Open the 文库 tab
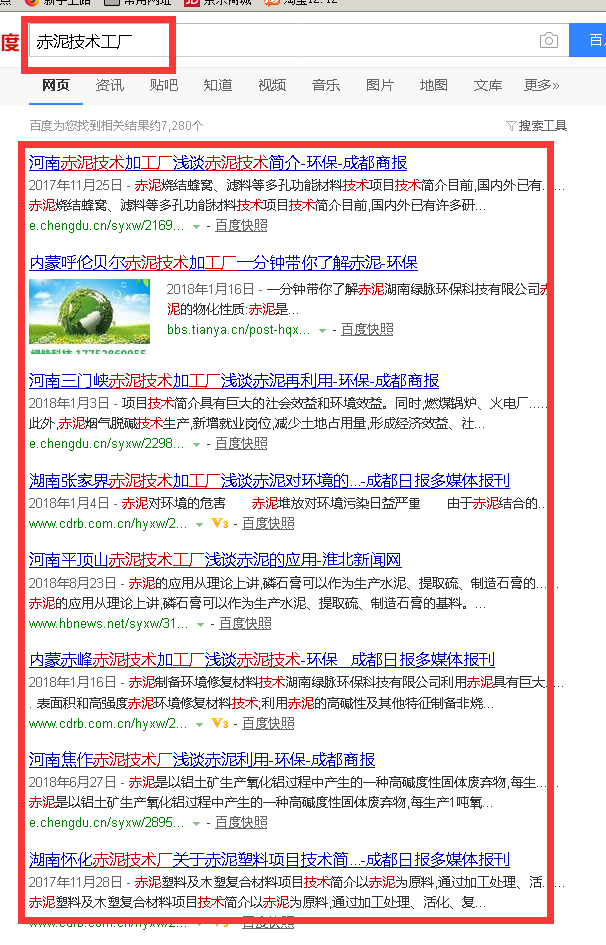Image resolution: width=606 pixels, height=945 pixels. 488,85
